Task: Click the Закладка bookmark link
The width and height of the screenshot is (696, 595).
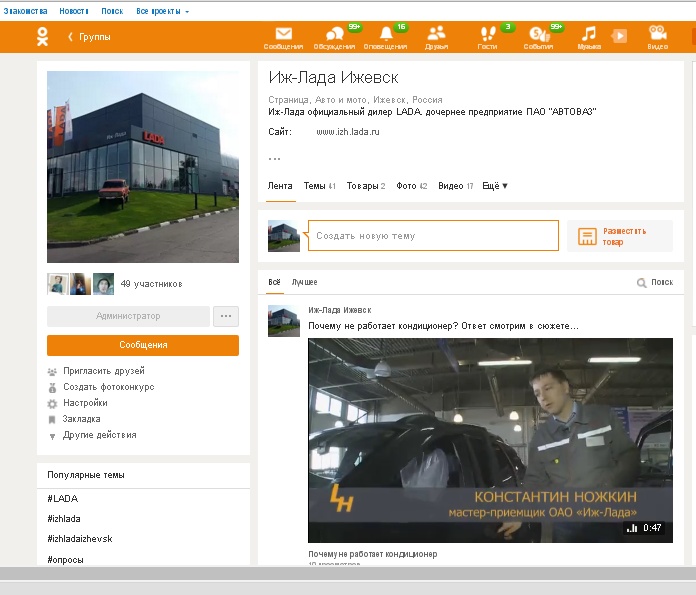Action: [x=81, y=419]
